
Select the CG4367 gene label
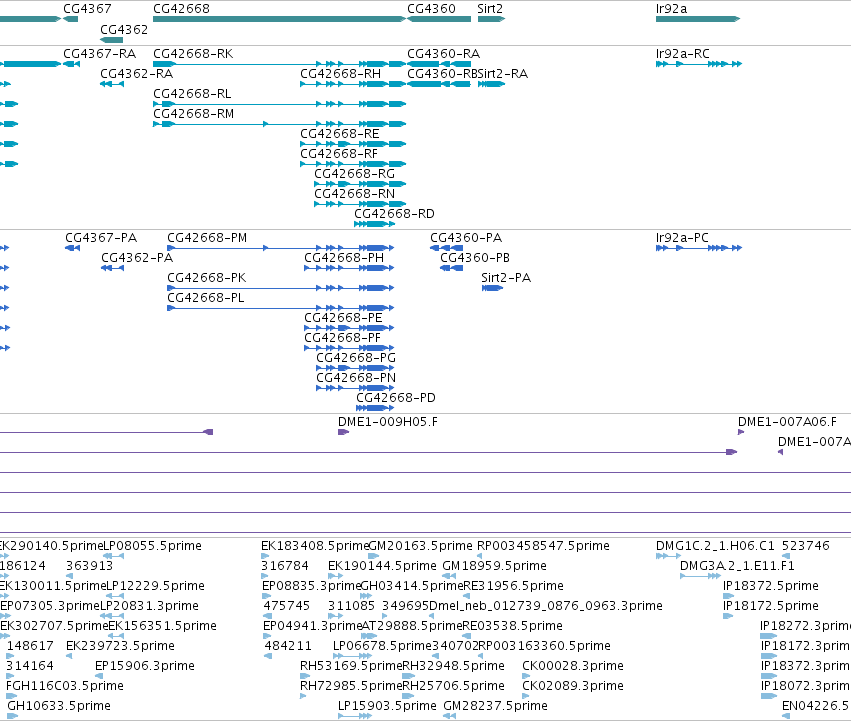[x=87, y=9]
